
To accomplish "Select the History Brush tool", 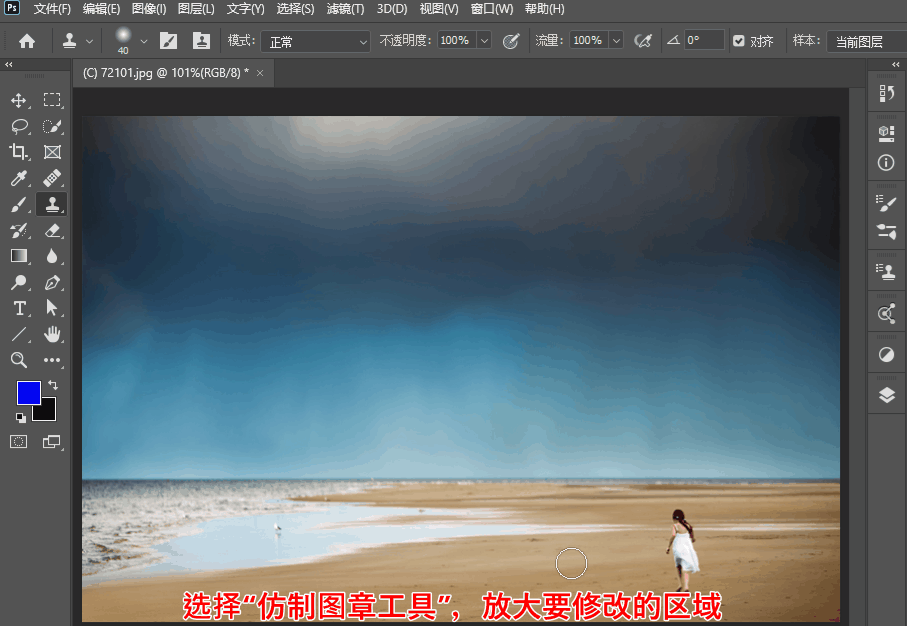I will coord(19,230).
